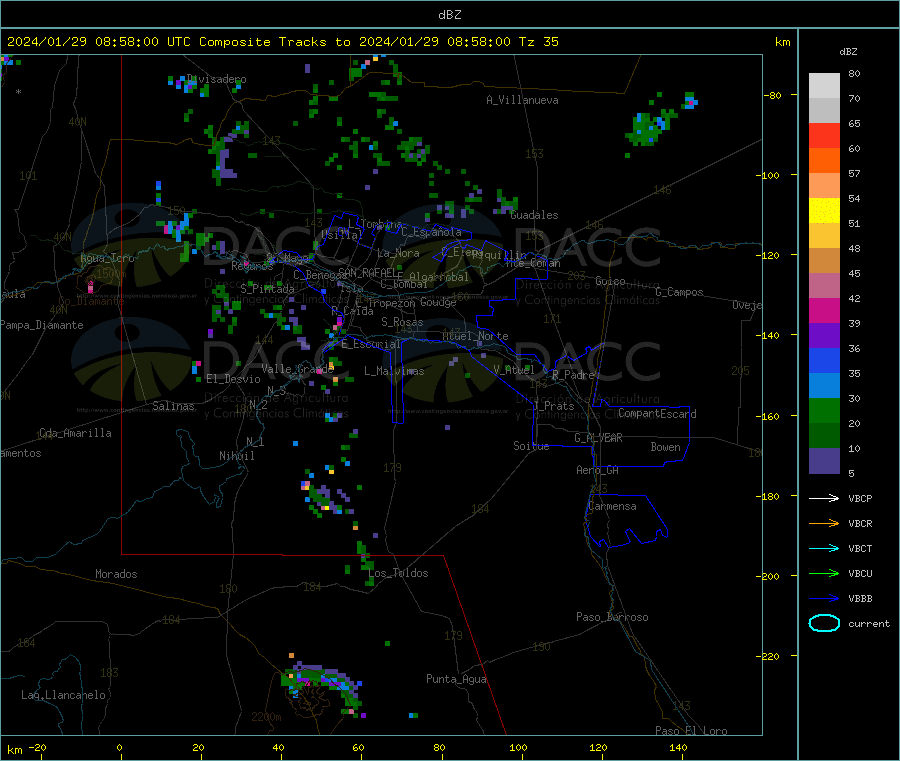
Task: Click the 'Salinas' map label
Action: click(x=173, y=406)
